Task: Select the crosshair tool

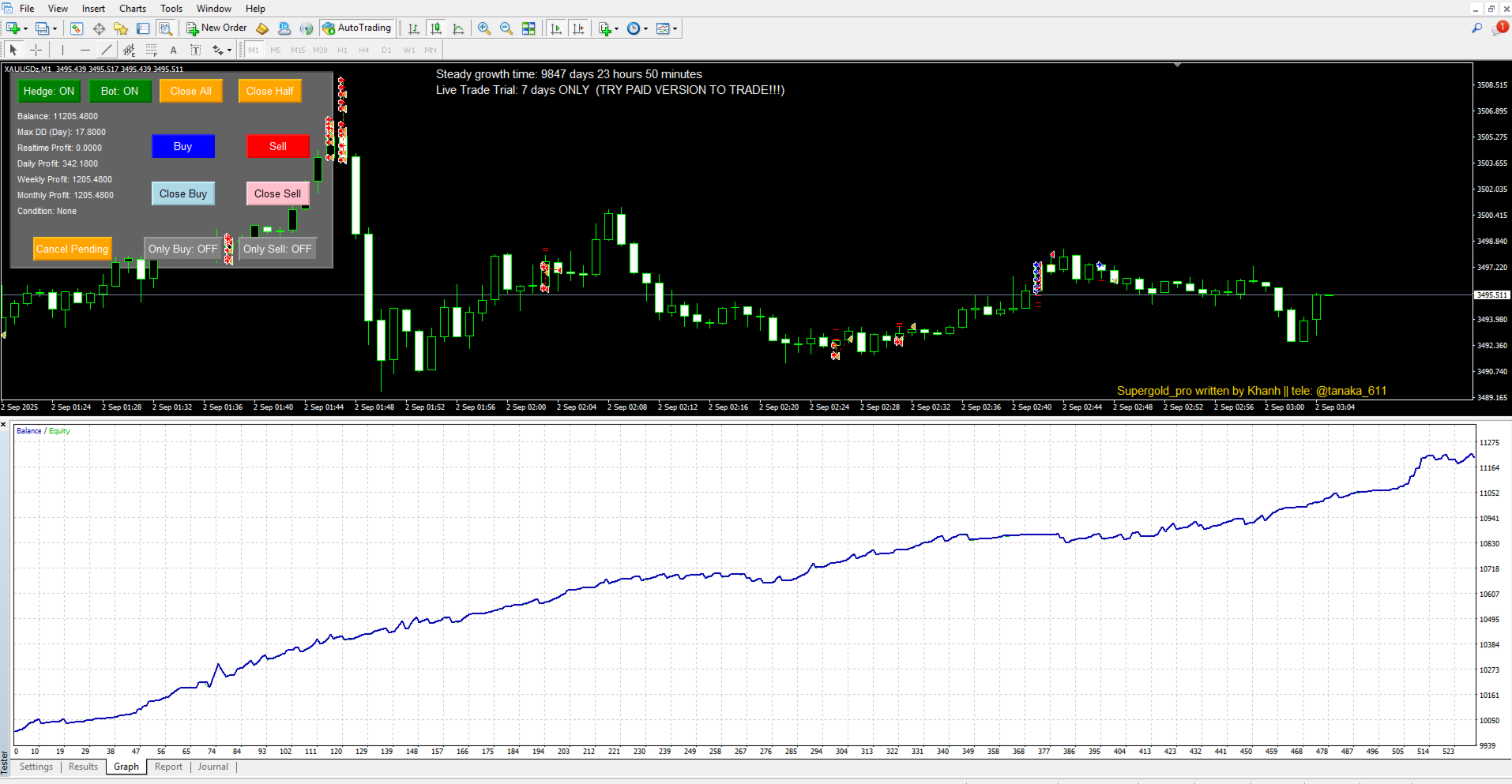Action: tap(36, 50)
